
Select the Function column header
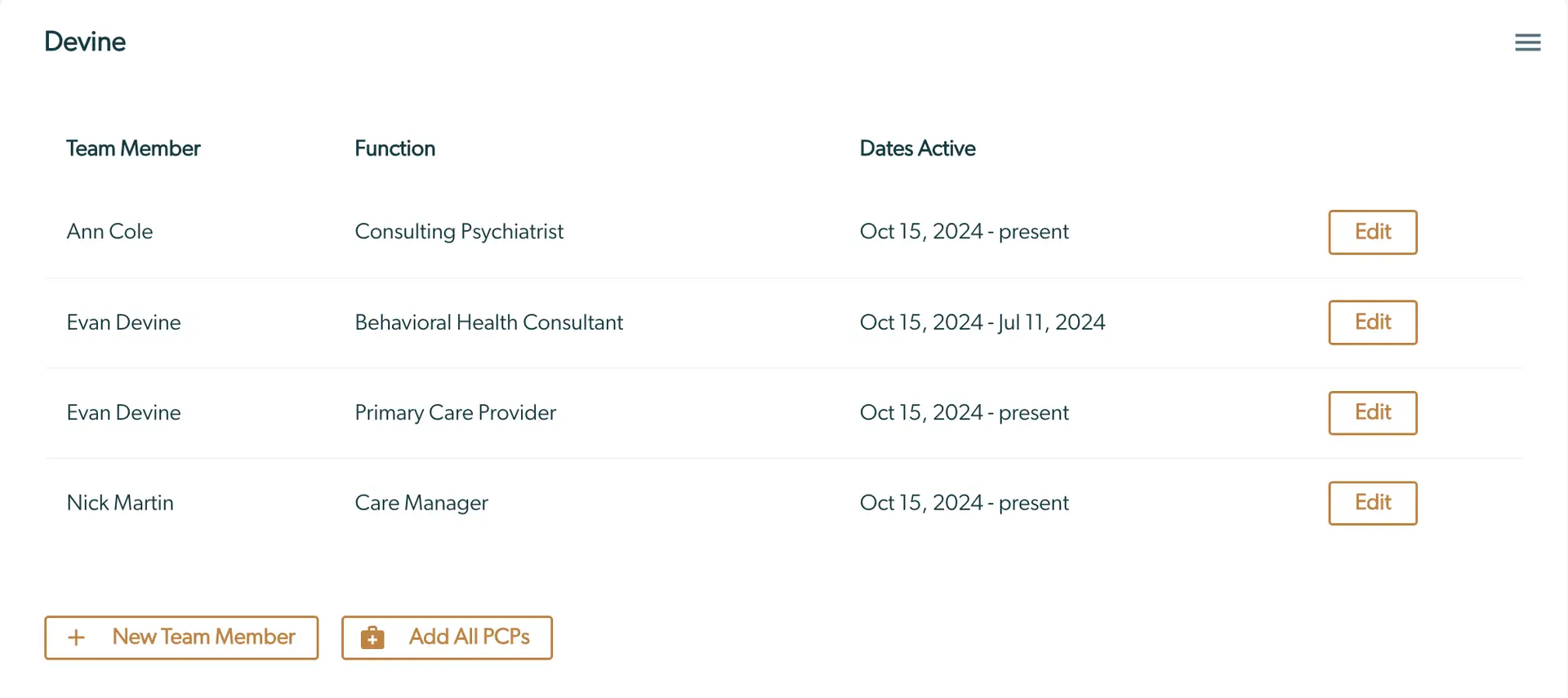click(x=395, y=149)
